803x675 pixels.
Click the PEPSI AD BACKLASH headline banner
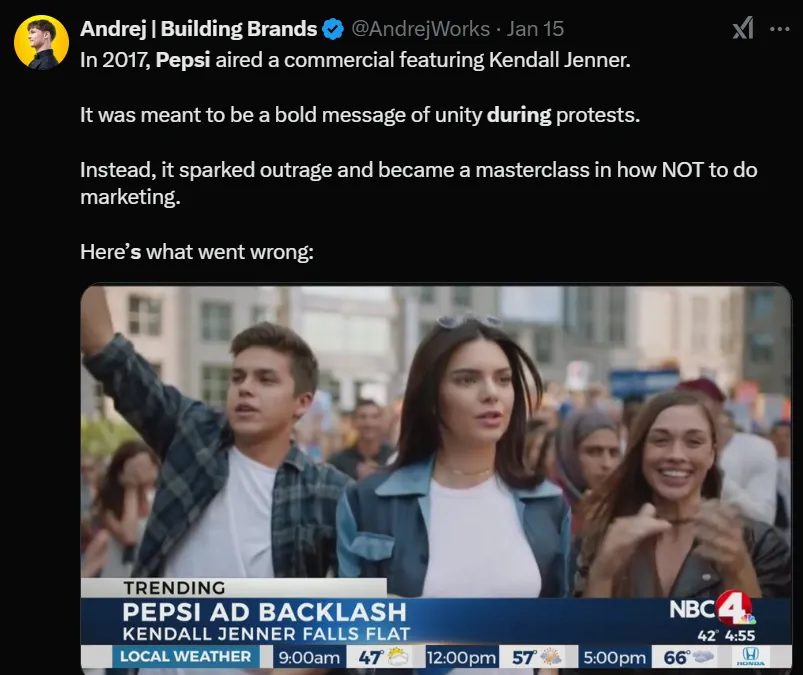(x=265, y=611)
